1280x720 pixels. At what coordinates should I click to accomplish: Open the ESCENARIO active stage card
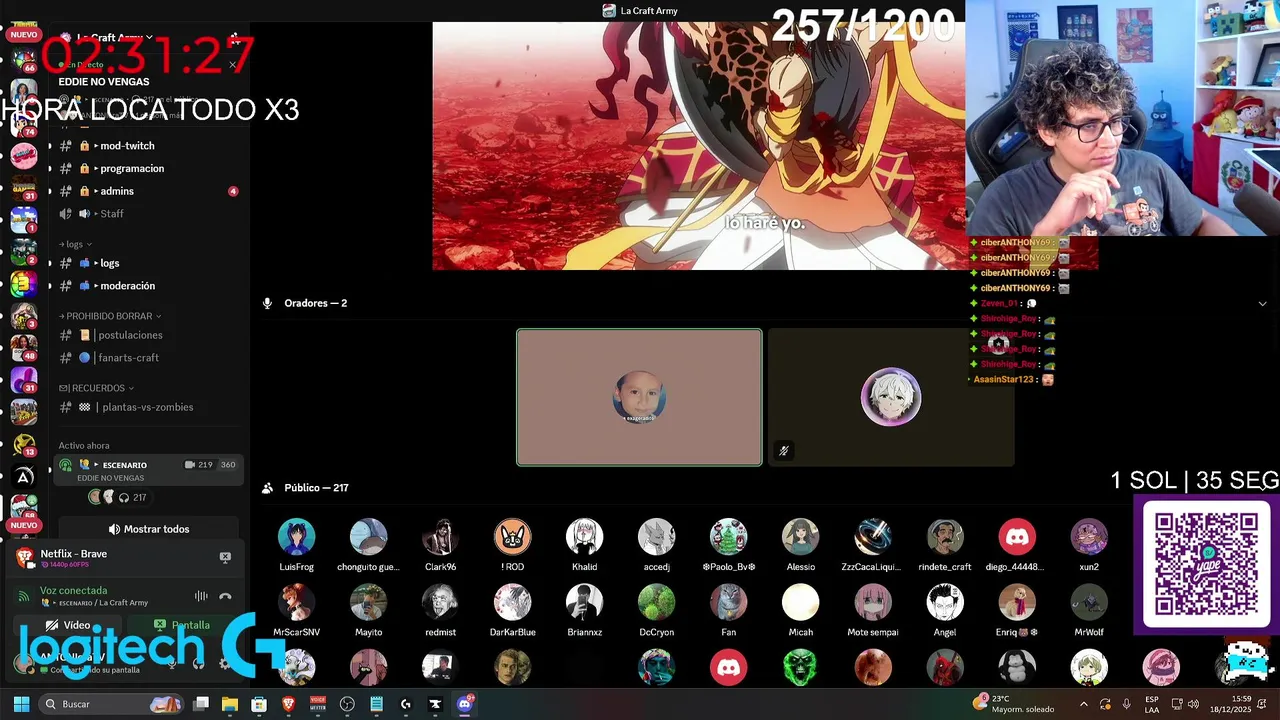(149, 471)
